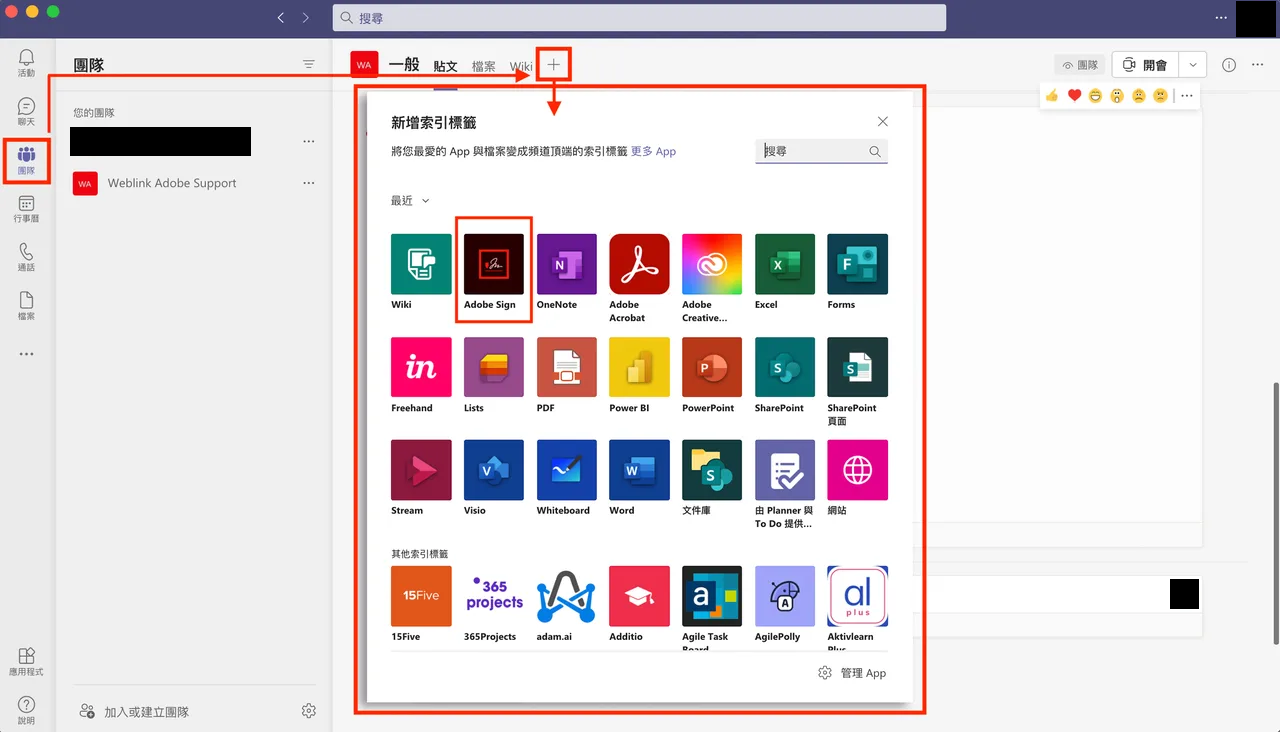Select the Forms app icon
Screen dimensions: 1280x732
pyautogui.click(x=858, y=264)
